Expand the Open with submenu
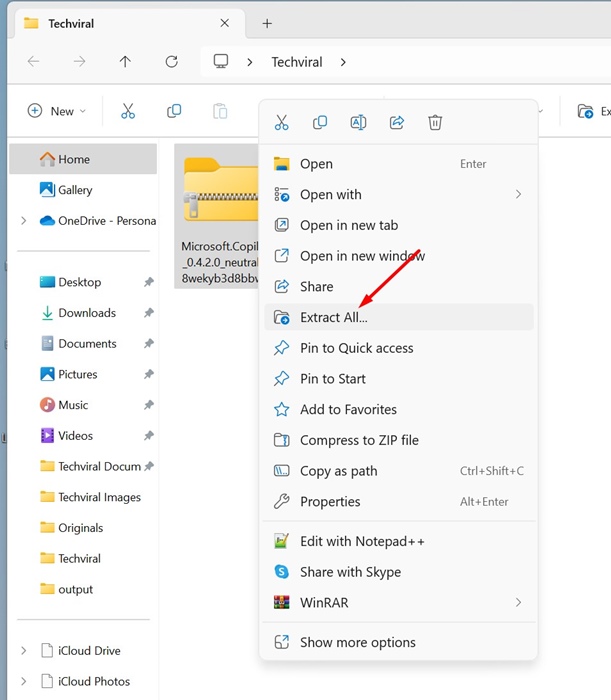This screenshot has width=611, height=700. (518, 195)
